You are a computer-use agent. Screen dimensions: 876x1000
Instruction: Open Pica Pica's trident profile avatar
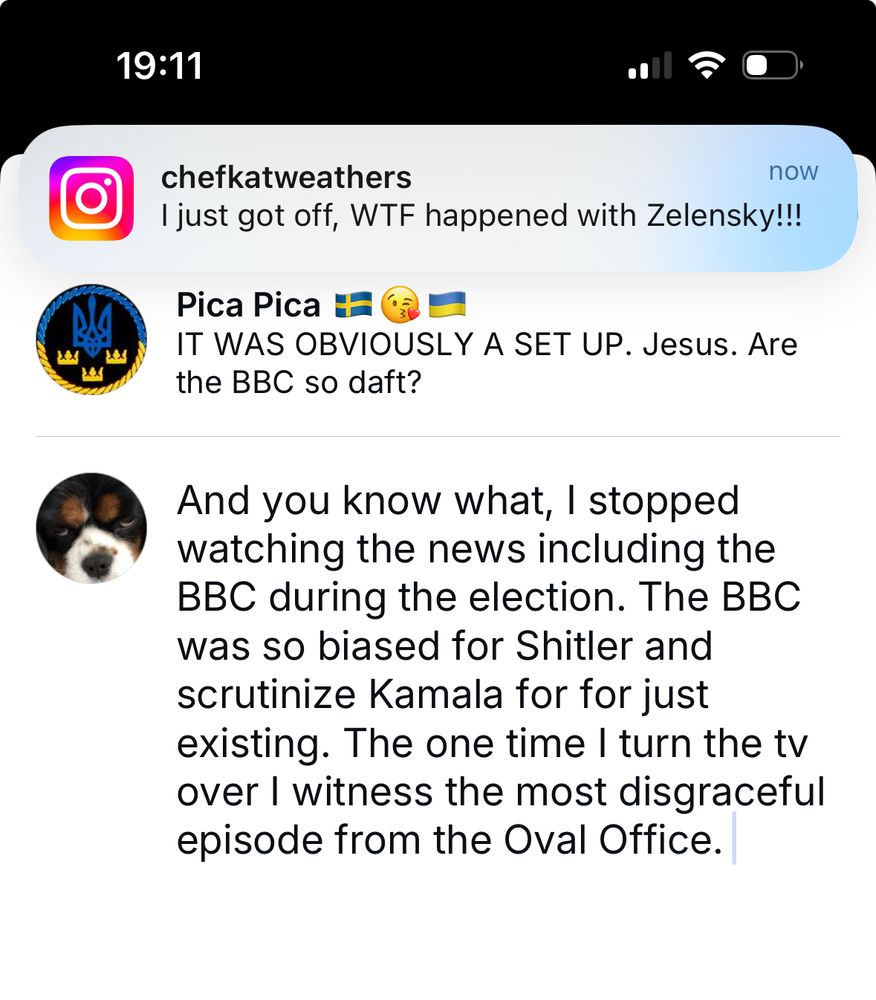tap(91, 339)
